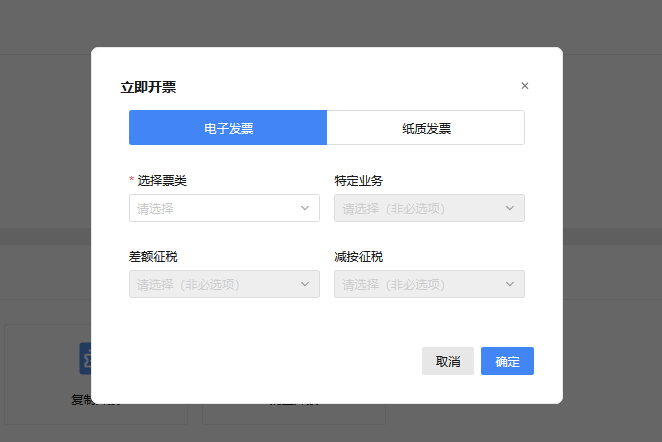
Task: Switch to the 纸质发票 tab
Action: click(425, 128)
